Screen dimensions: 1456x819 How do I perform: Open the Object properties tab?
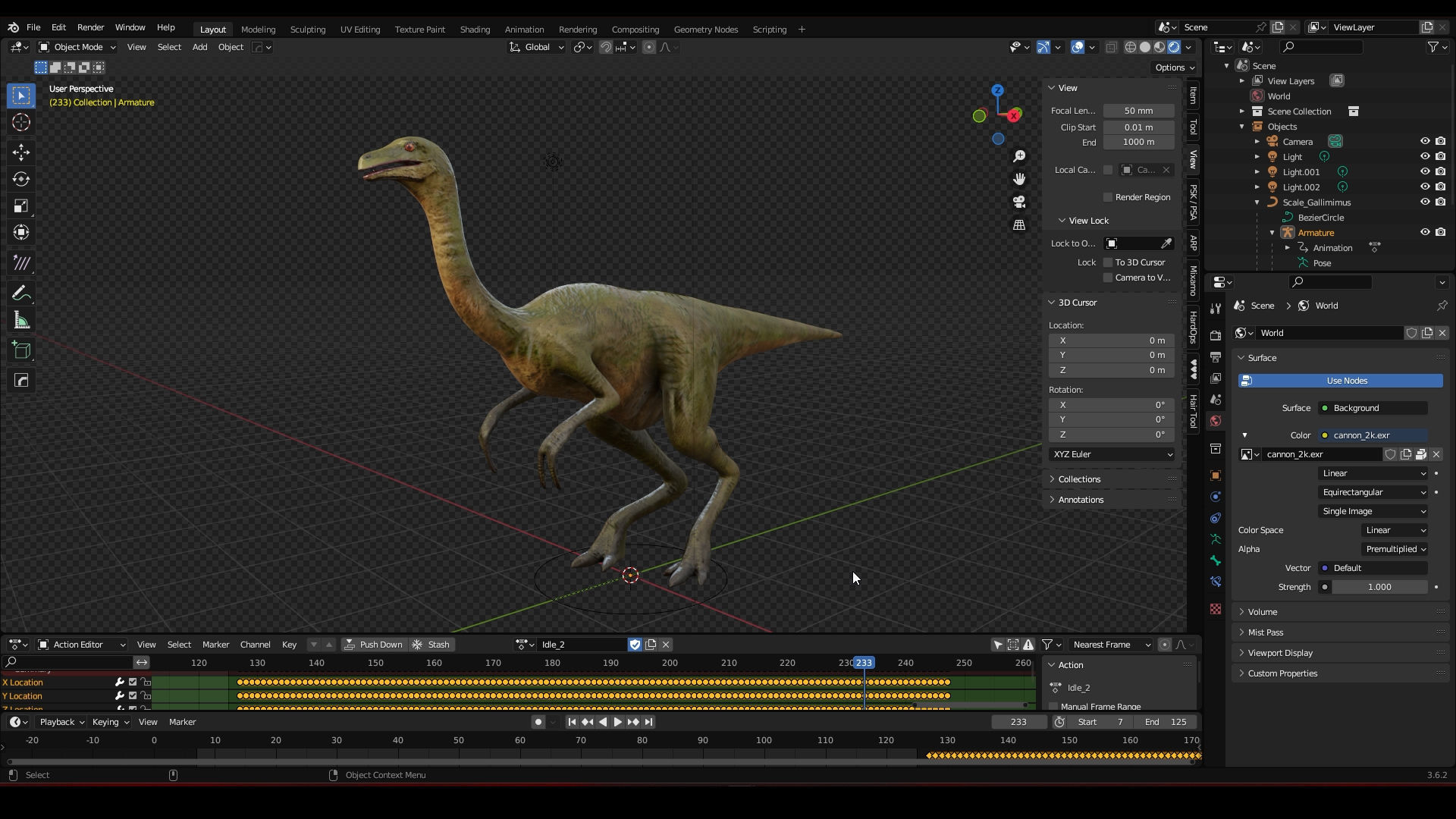pyautogui.click(x=1216, y=475)
